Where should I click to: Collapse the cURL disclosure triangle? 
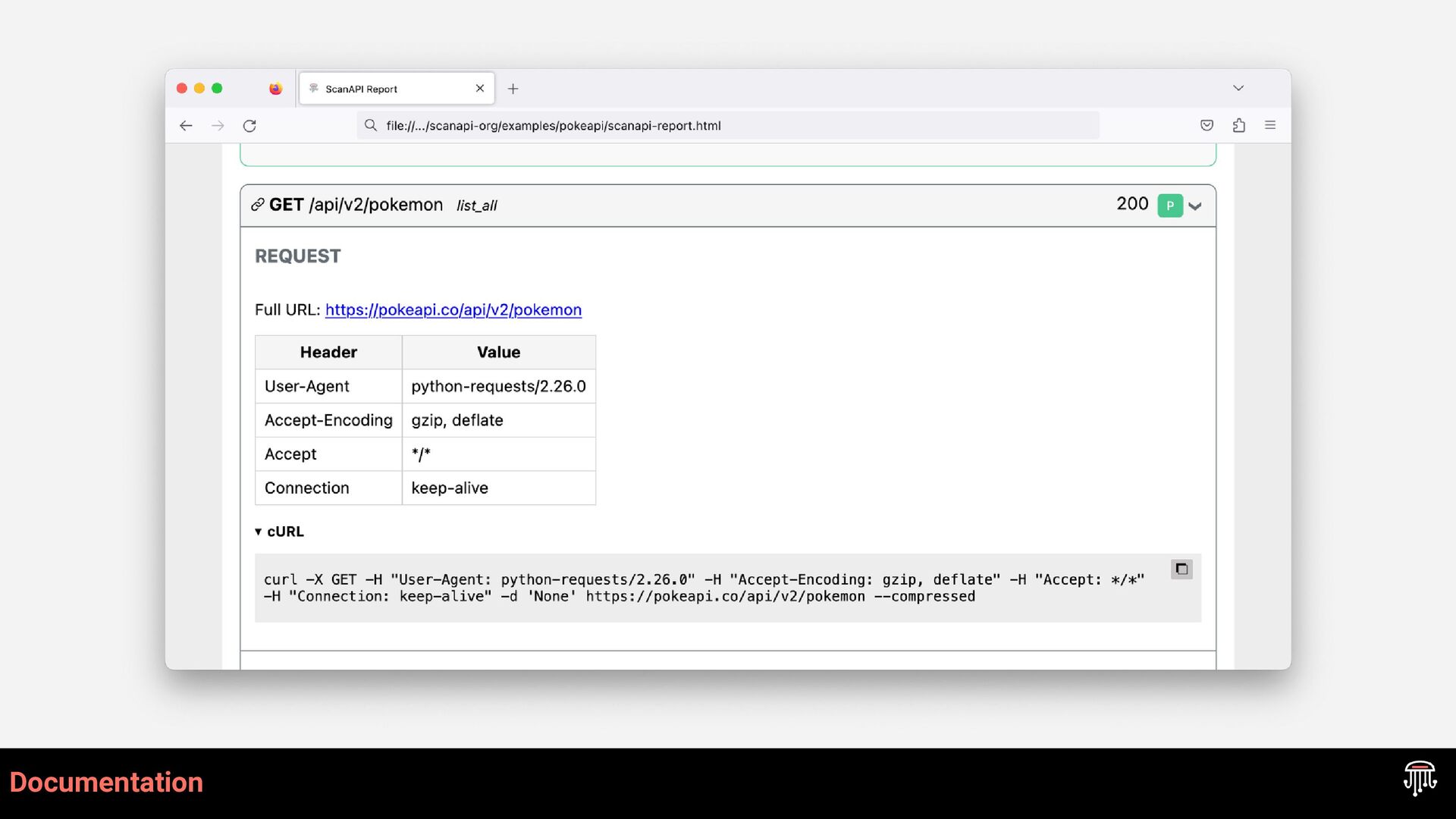(x=259, y=532)
